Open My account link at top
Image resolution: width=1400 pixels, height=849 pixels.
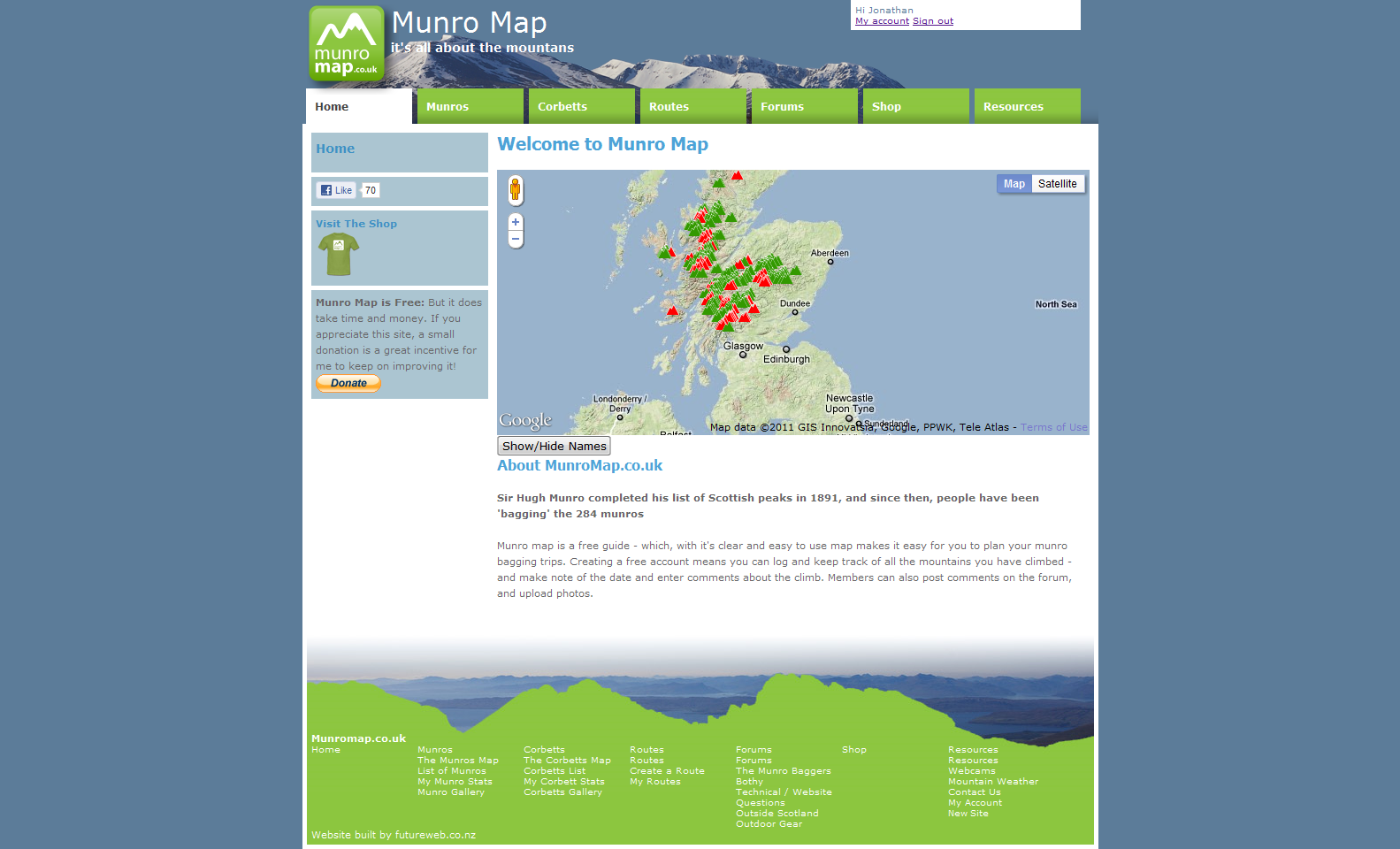click(882, 21)
